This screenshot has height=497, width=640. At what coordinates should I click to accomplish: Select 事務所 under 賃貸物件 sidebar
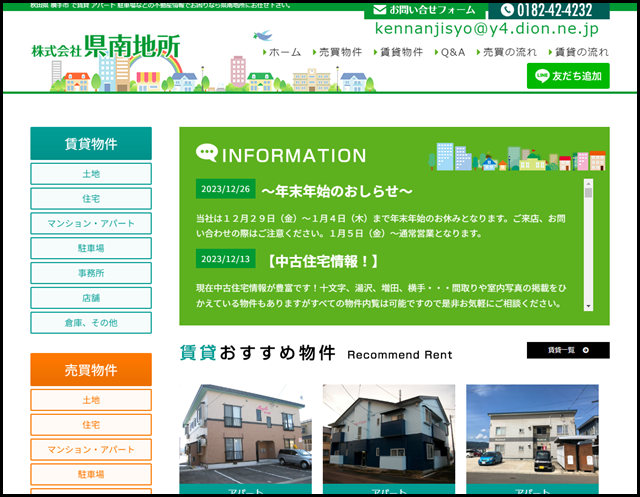pyautogui.click(x=91, y=273)
